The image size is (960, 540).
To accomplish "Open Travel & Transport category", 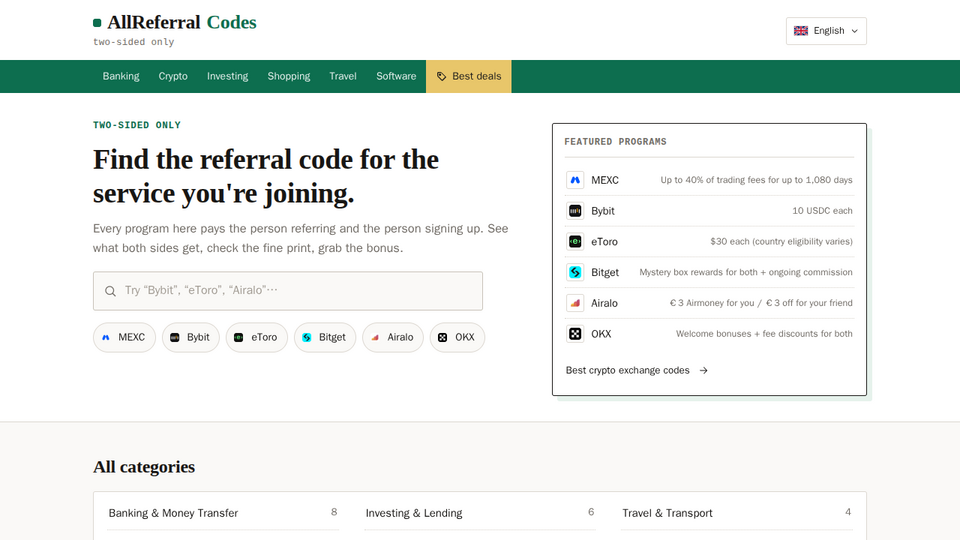I will coord(737,513).
